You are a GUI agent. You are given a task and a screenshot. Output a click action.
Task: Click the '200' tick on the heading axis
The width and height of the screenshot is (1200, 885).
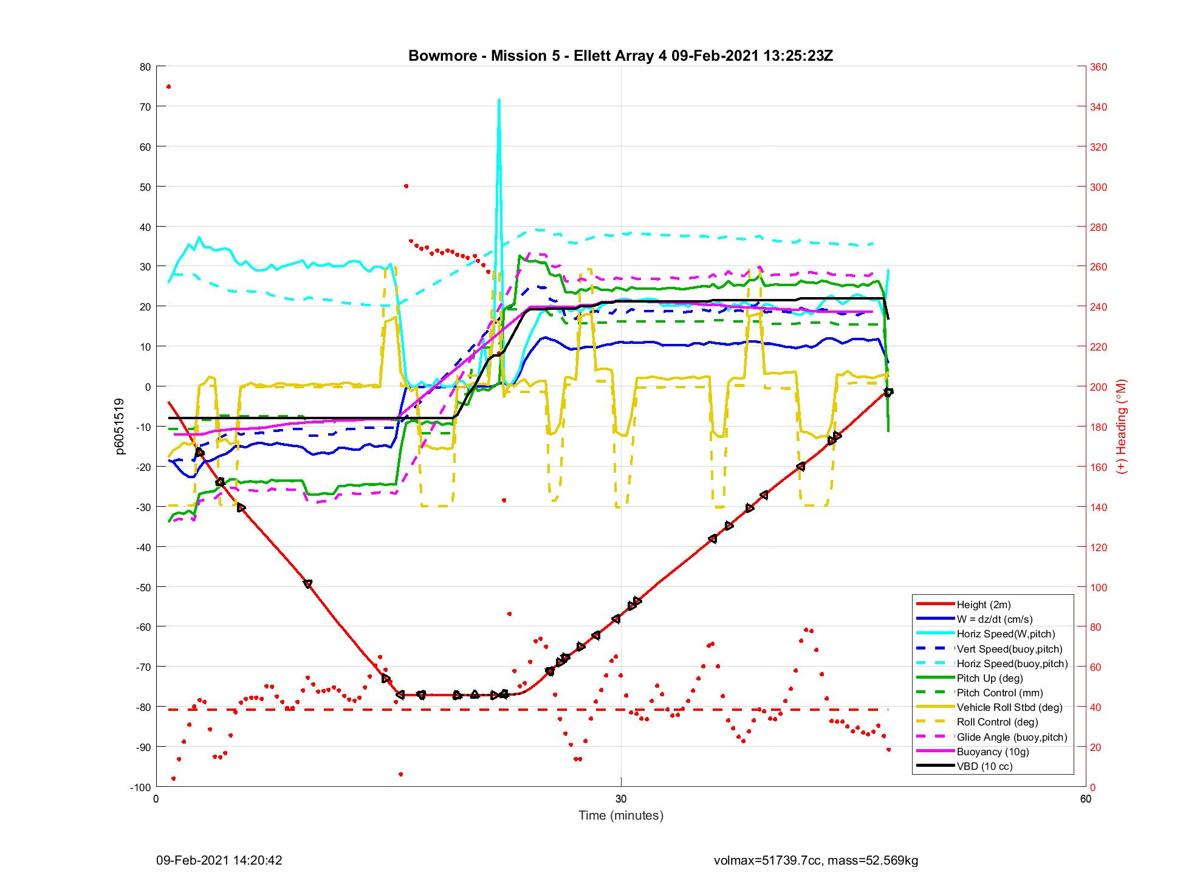1099,387
